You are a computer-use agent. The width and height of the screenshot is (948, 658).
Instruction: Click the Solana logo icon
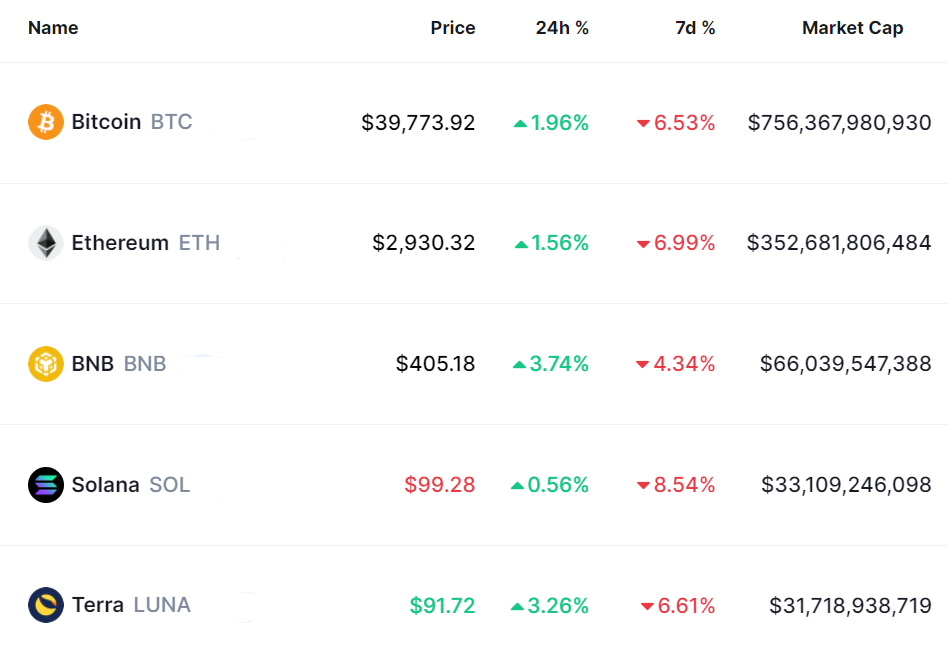click(46, 485)
